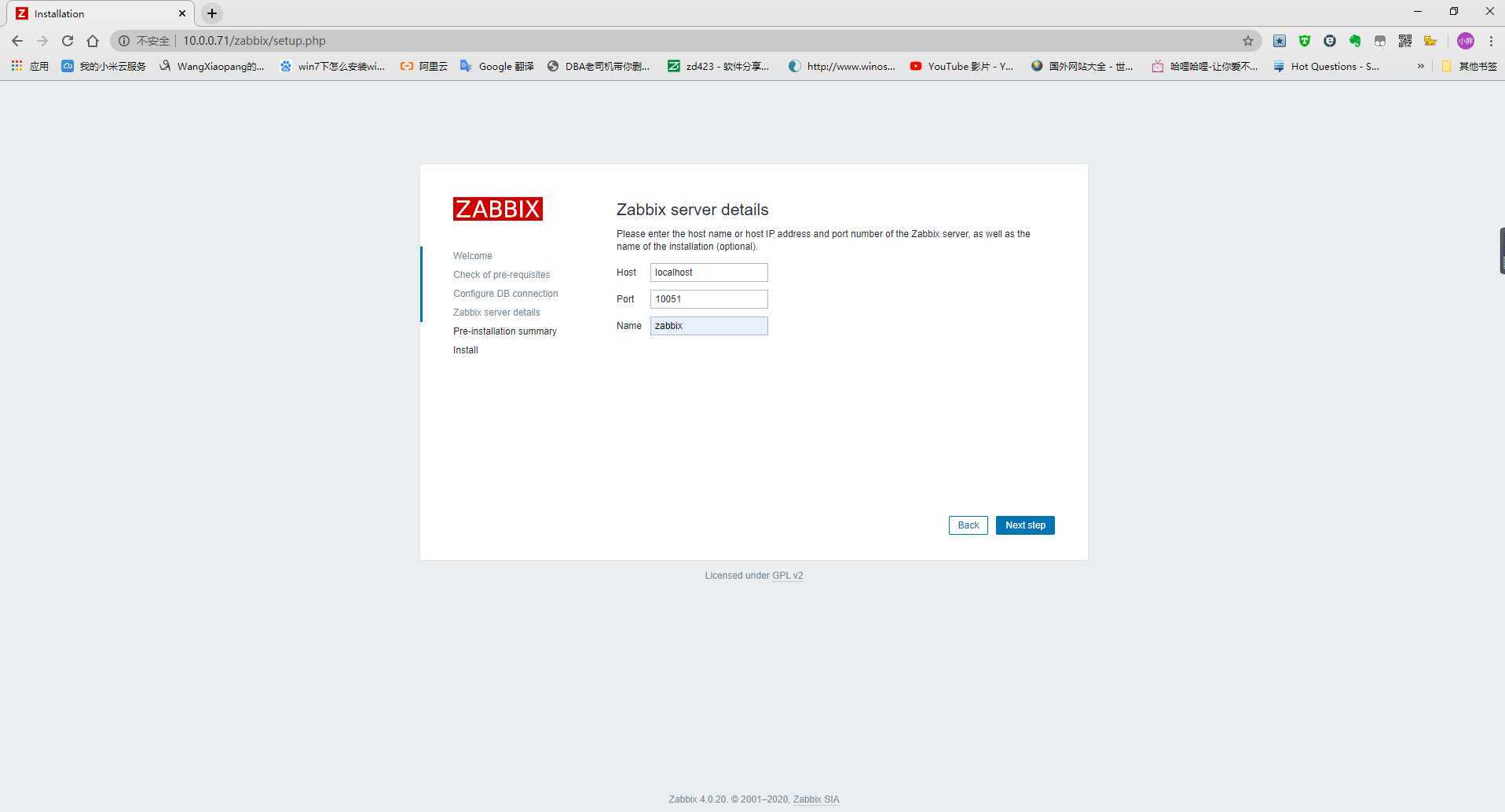Focus the Port input field
This screenshot has width=1505, height=812.
coord(709,299)
